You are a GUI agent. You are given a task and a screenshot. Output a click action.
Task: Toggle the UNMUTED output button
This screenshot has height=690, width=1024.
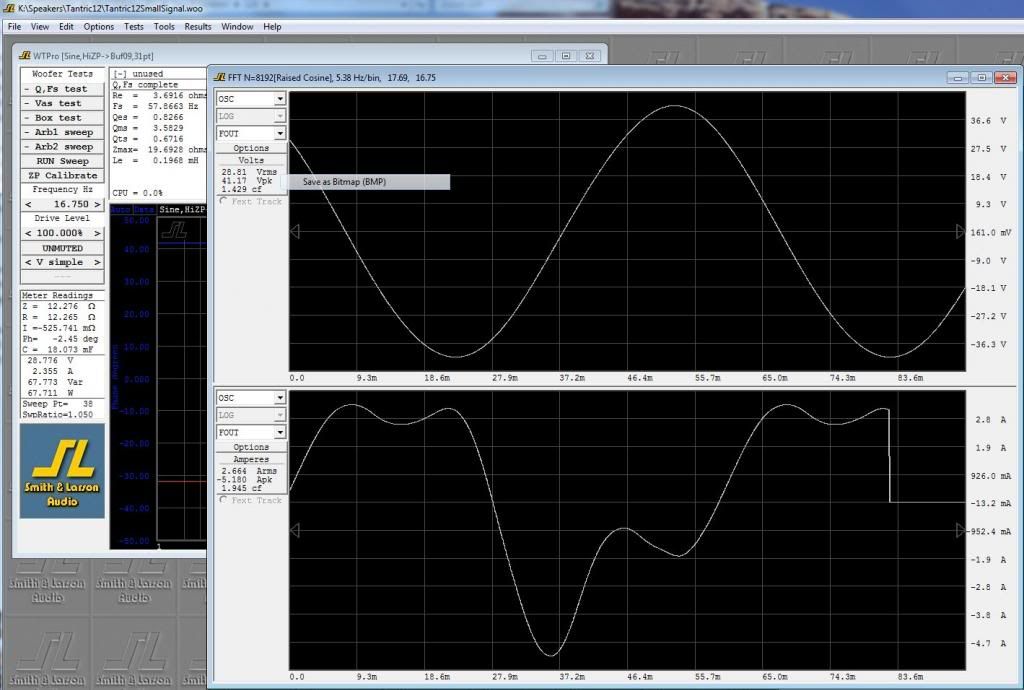(x=62, y=248)
